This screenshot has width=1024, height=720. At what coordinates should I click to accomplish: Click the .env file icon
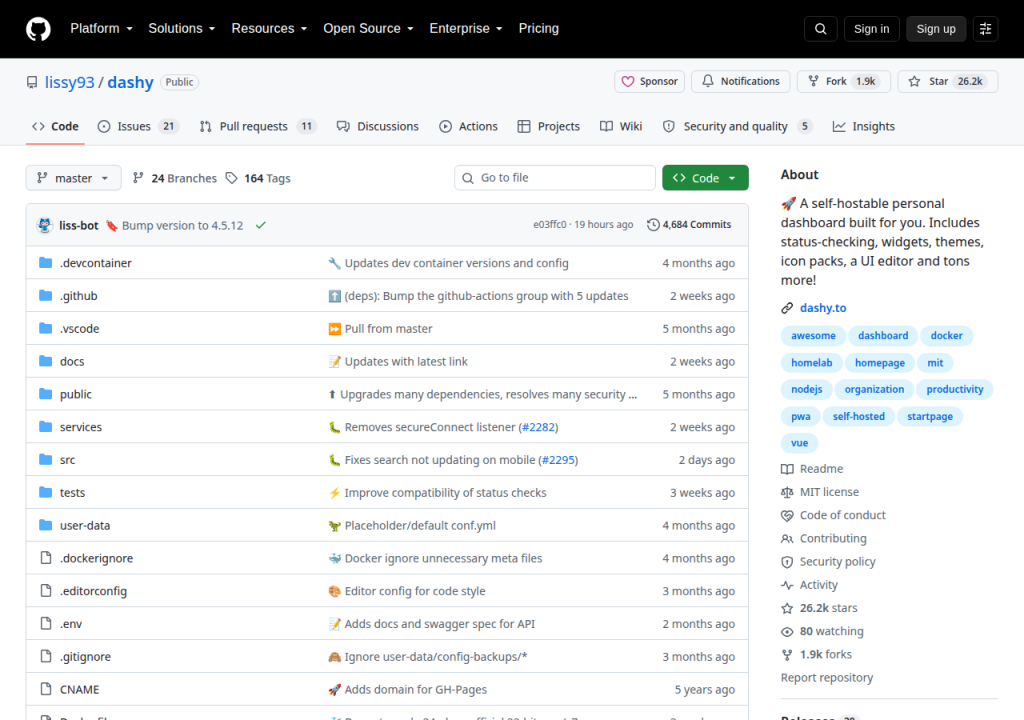[46, 623]
